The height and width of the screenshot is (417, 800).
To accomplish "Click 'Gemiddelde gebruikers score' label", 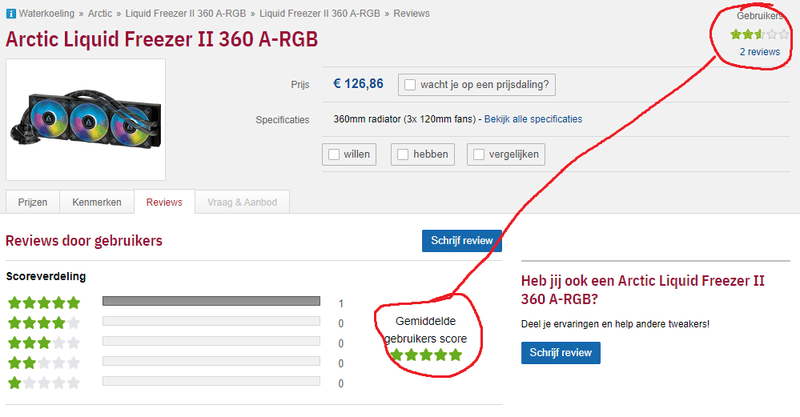I will (426, 330).
